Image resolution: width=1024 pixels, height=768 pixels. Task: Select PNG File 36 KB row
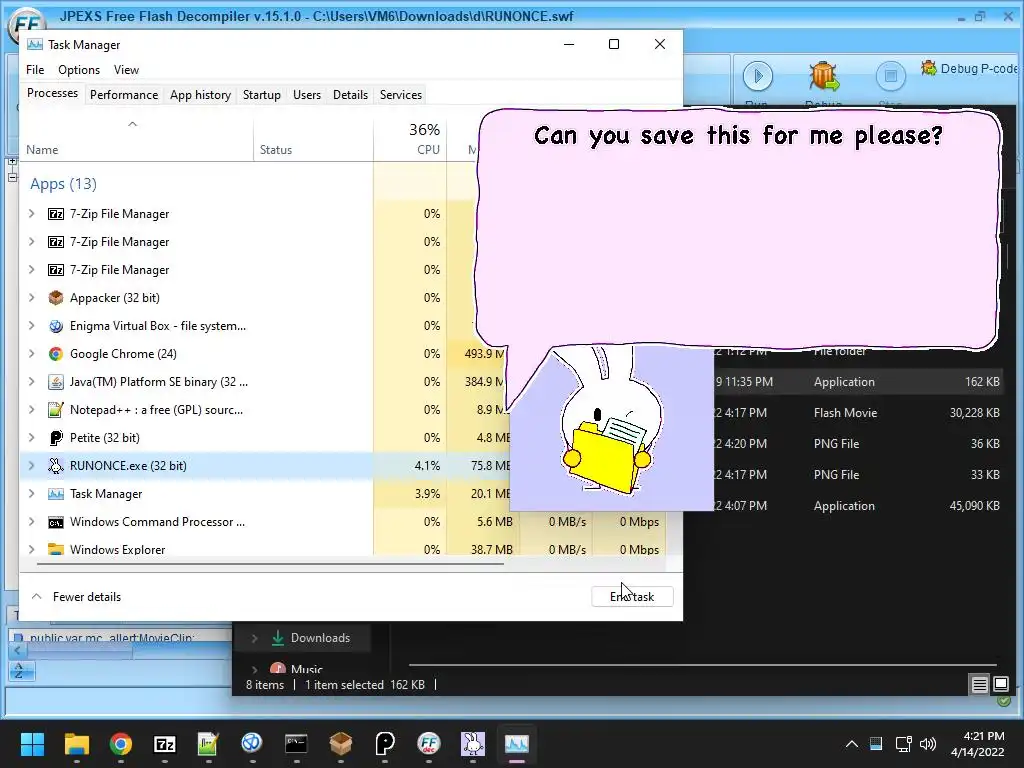coord(858,443)
